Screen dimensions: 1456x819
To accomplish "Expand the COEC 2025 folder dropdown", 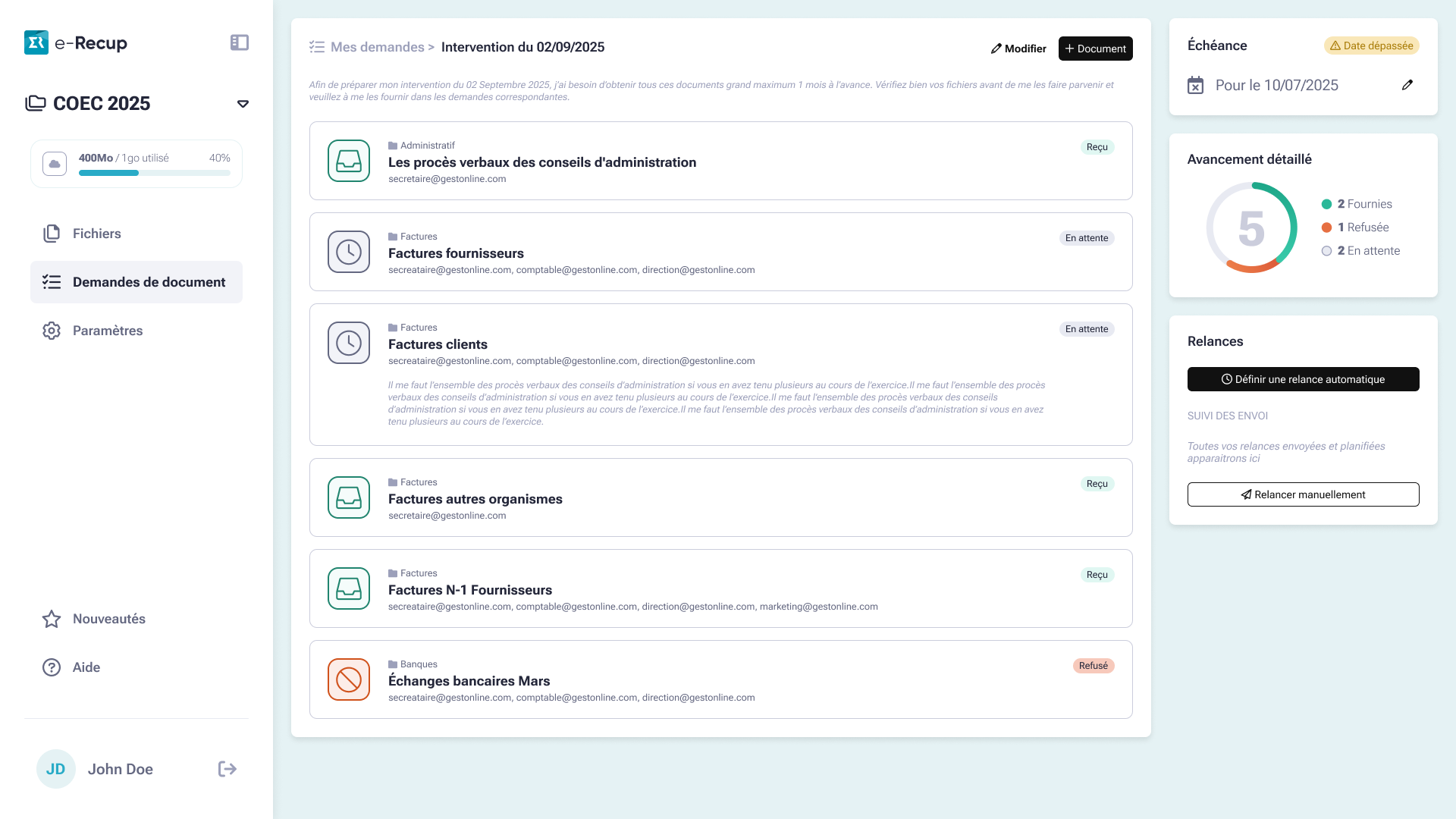I will 243,104.
